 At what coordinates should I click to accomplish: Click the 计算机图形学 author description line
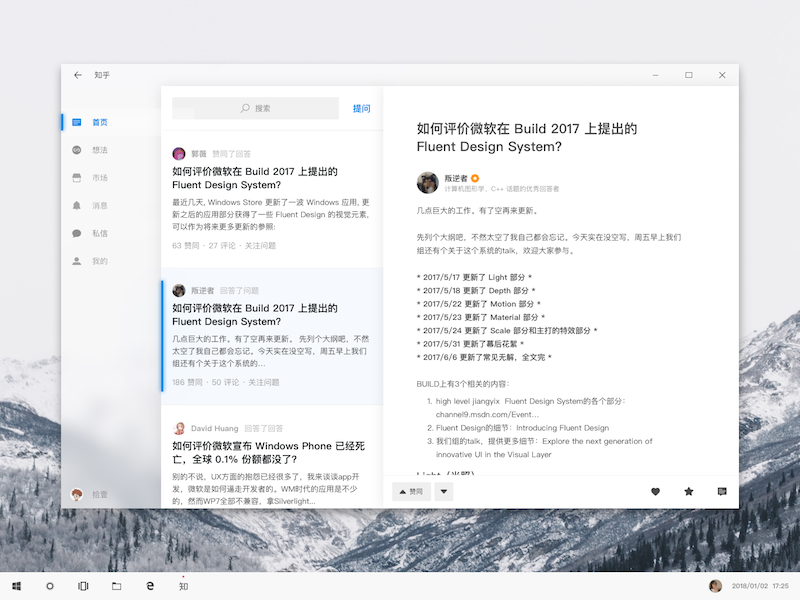502,189
